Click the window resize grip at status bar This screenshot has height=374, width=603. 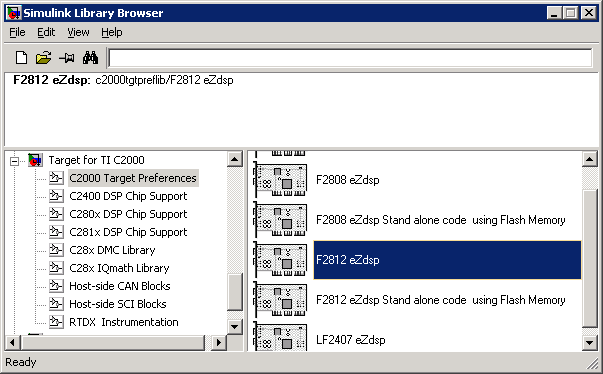pos(592,363)
